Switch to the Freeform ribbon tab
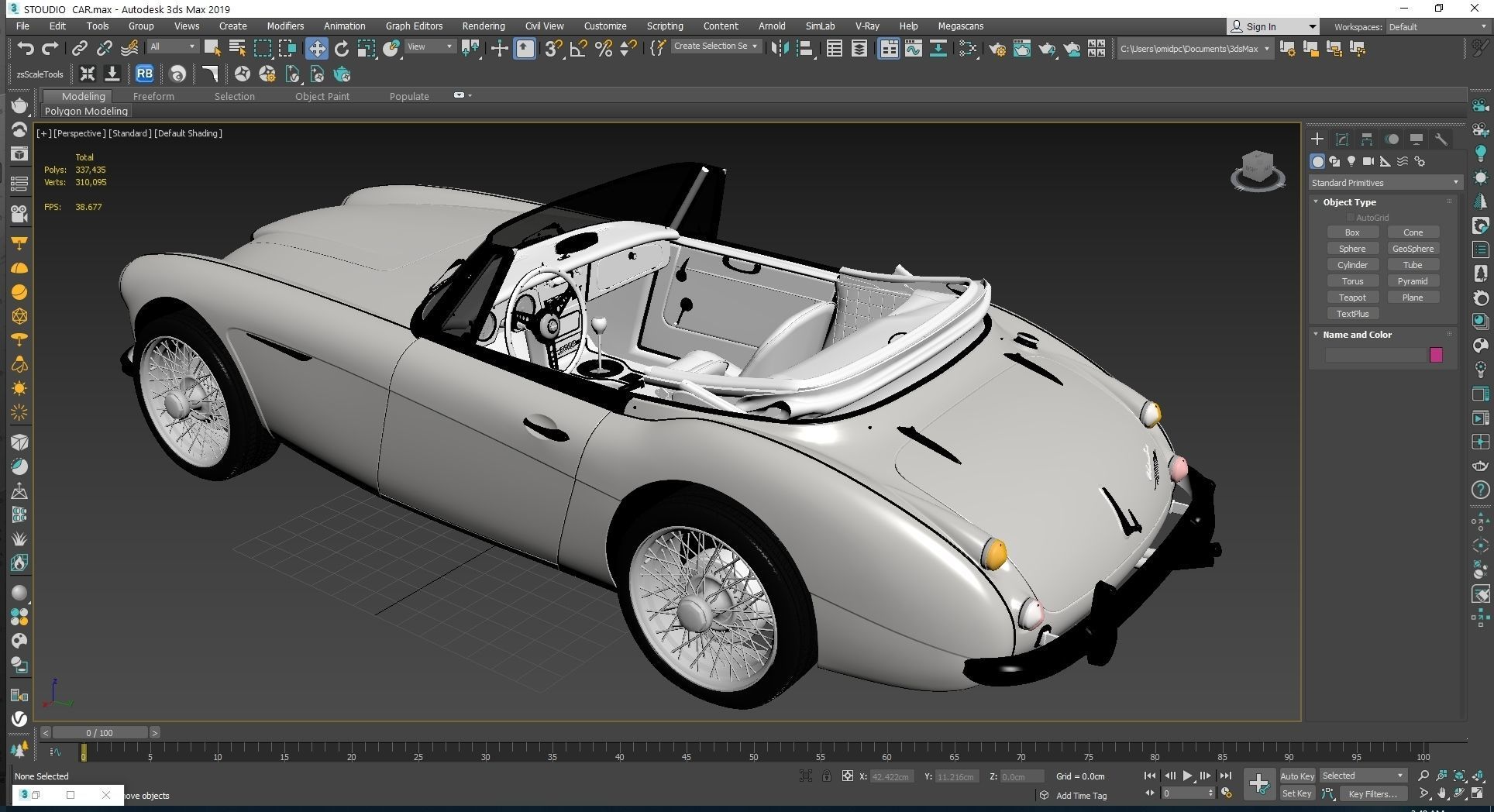Screen dimensions: 1494x812 tap(153, 96)
